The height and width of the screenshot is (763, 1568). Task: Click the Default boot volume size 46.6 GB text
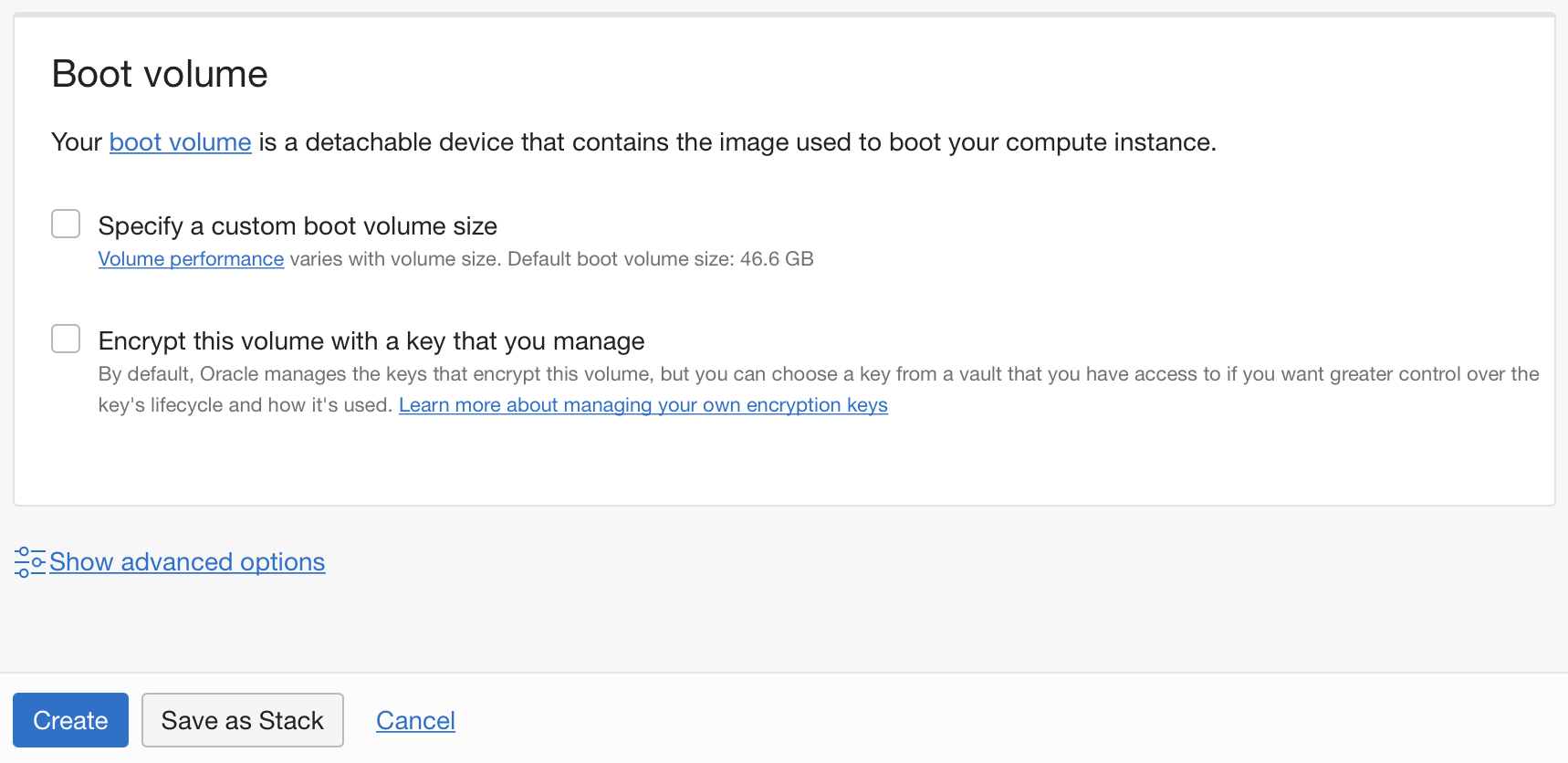(660, 259)
